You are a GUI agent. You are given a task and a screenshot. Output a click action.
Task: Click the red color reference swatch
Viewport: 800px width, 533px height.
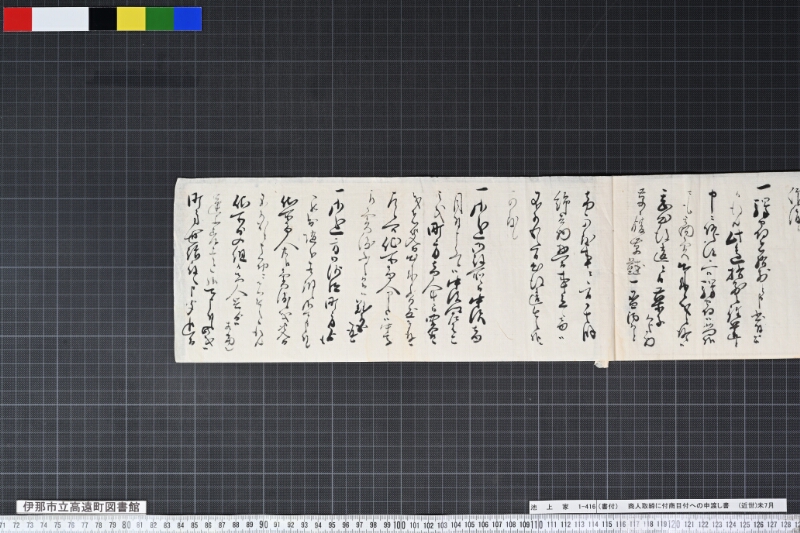pyautogui.click(x=18, y=19)
